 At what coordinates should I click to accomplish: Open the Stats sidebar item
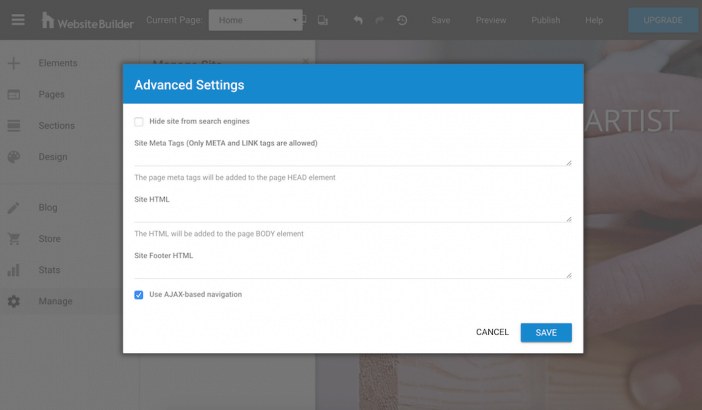pyautogui.click(x=49, y=270)
